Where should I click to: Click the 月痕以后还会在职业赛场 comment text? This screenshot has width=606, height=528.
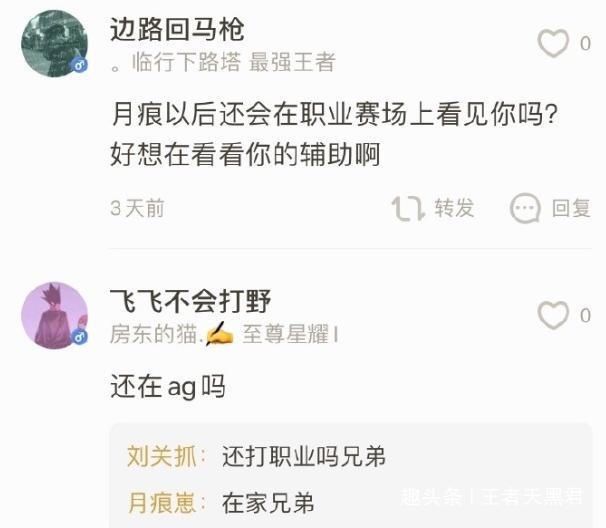point(335,134)
